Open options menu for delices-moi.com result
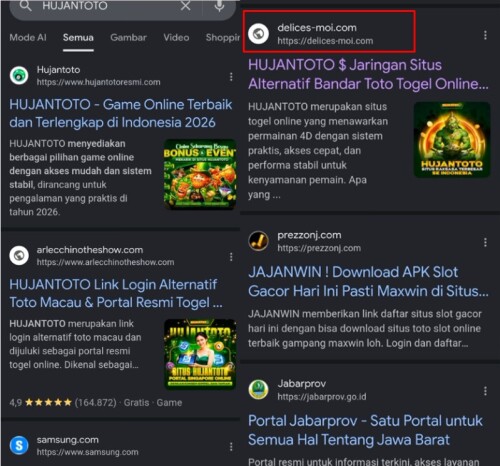 485,35
